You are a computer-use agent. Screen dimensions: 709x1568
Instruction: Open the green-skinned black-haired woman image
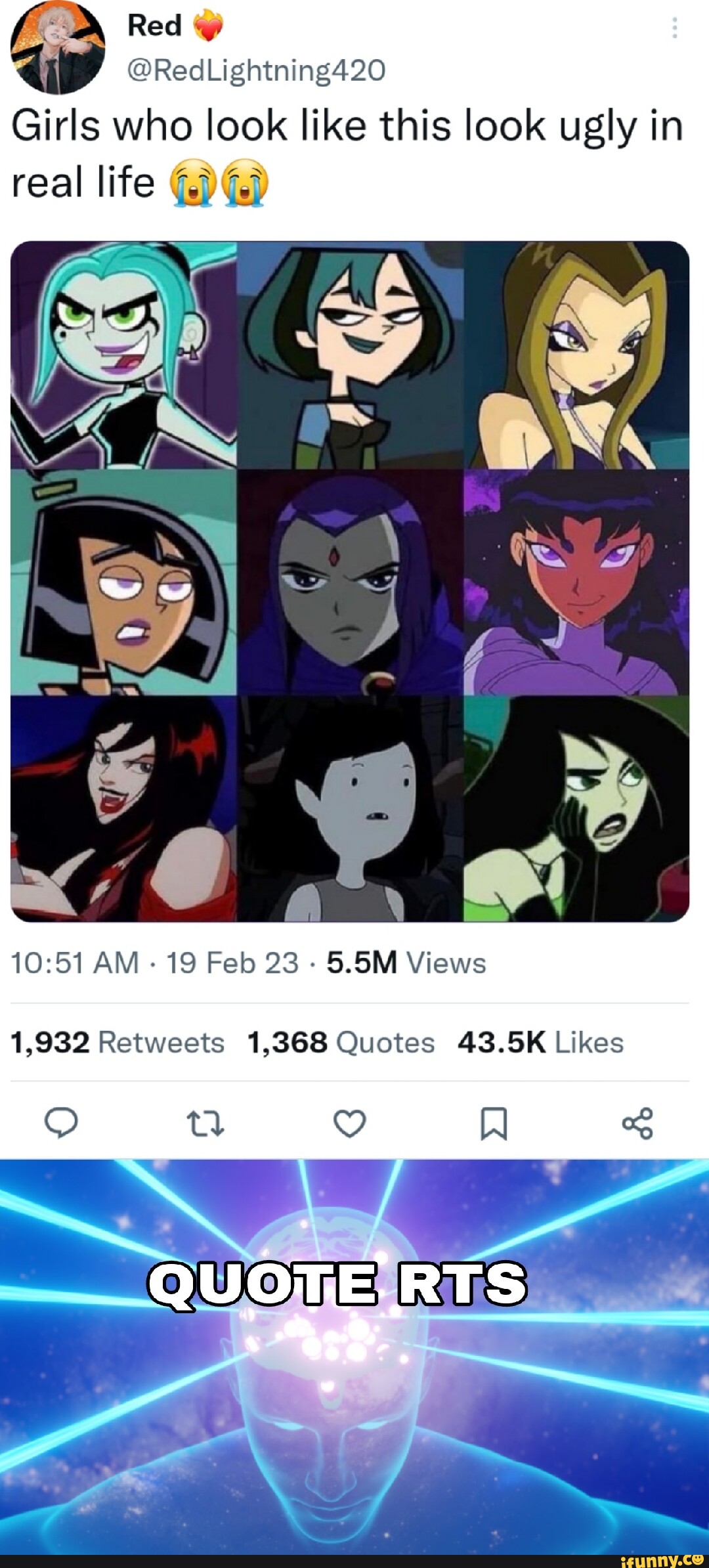coord(576,809)
